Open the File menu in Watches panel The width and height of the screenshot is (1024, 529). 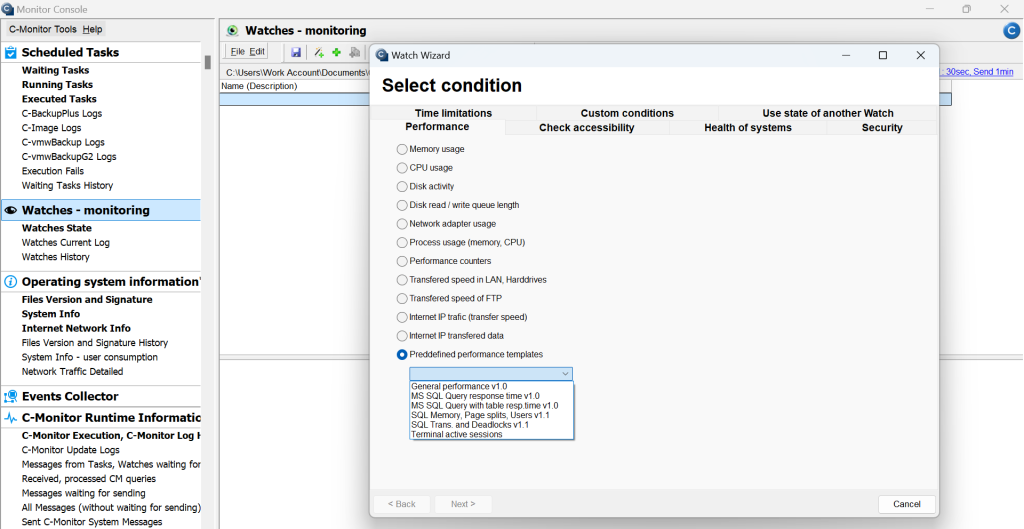[238, 52]
